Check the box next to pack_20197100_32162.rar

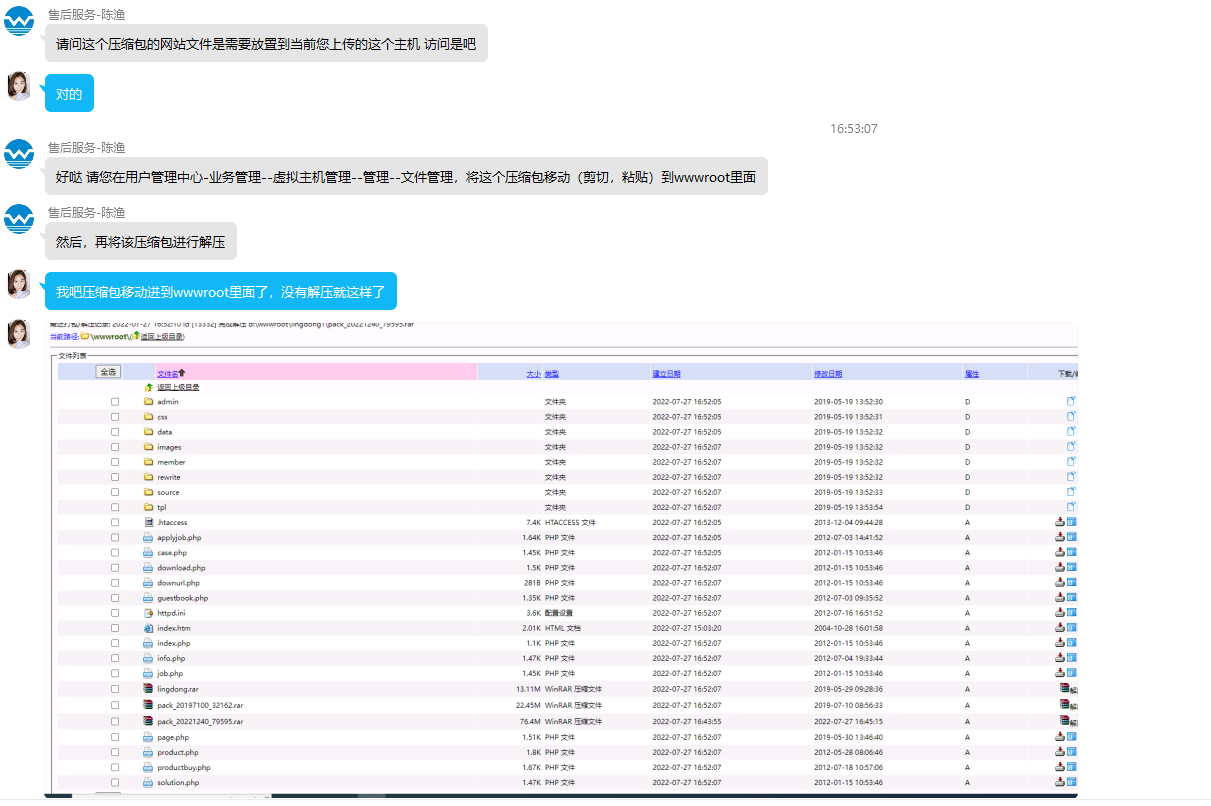point(115,705)
